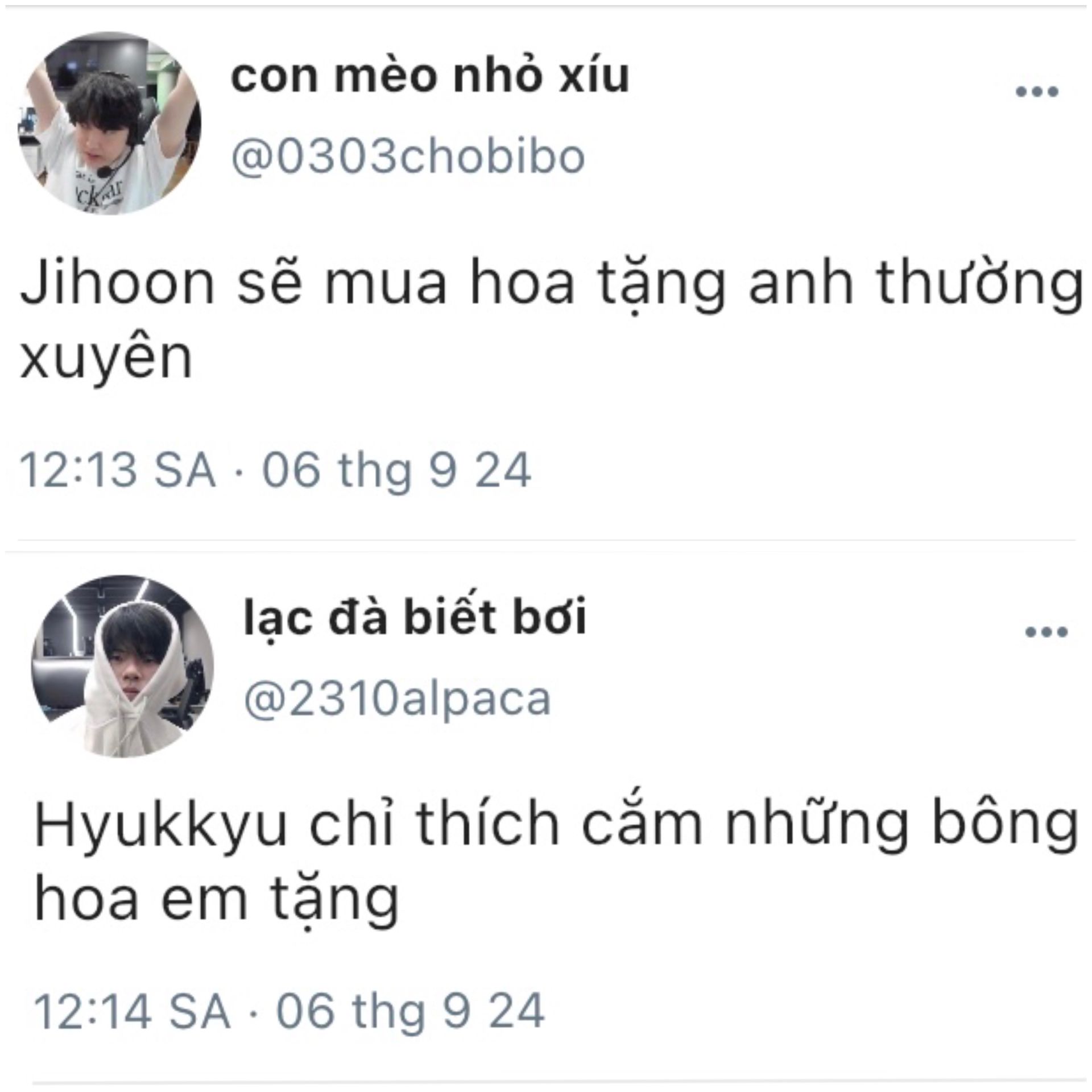
Task: Open the three-dot menu on the @0303chobibo tweet
Action: (x=1037, y=92)
